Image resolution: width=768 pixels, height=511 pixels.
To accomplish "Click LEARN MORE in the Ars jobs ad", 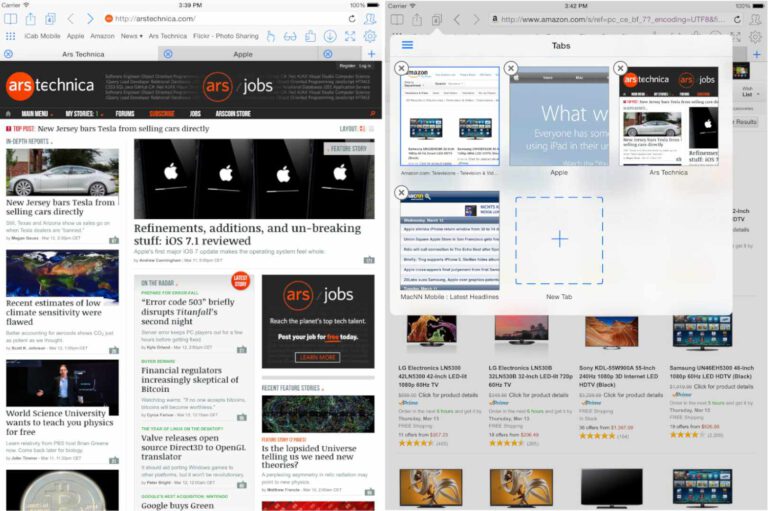I will pos(317,358).
